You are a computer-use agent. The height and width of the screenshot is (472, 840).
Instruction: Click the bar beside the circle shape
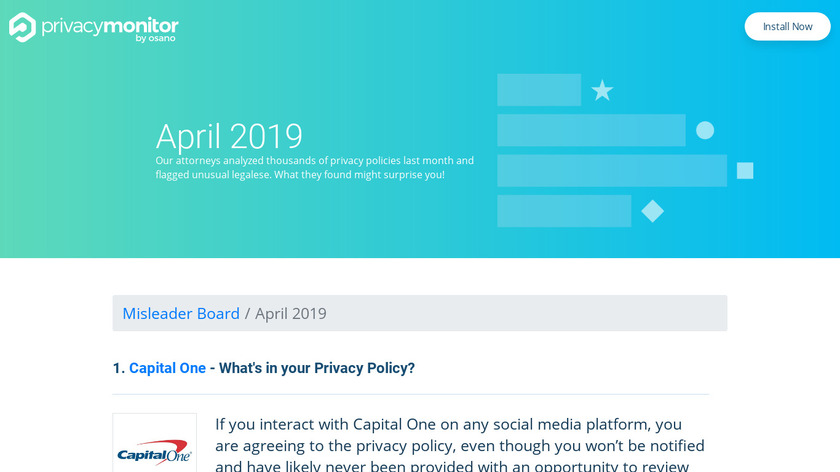pos(591,130)
